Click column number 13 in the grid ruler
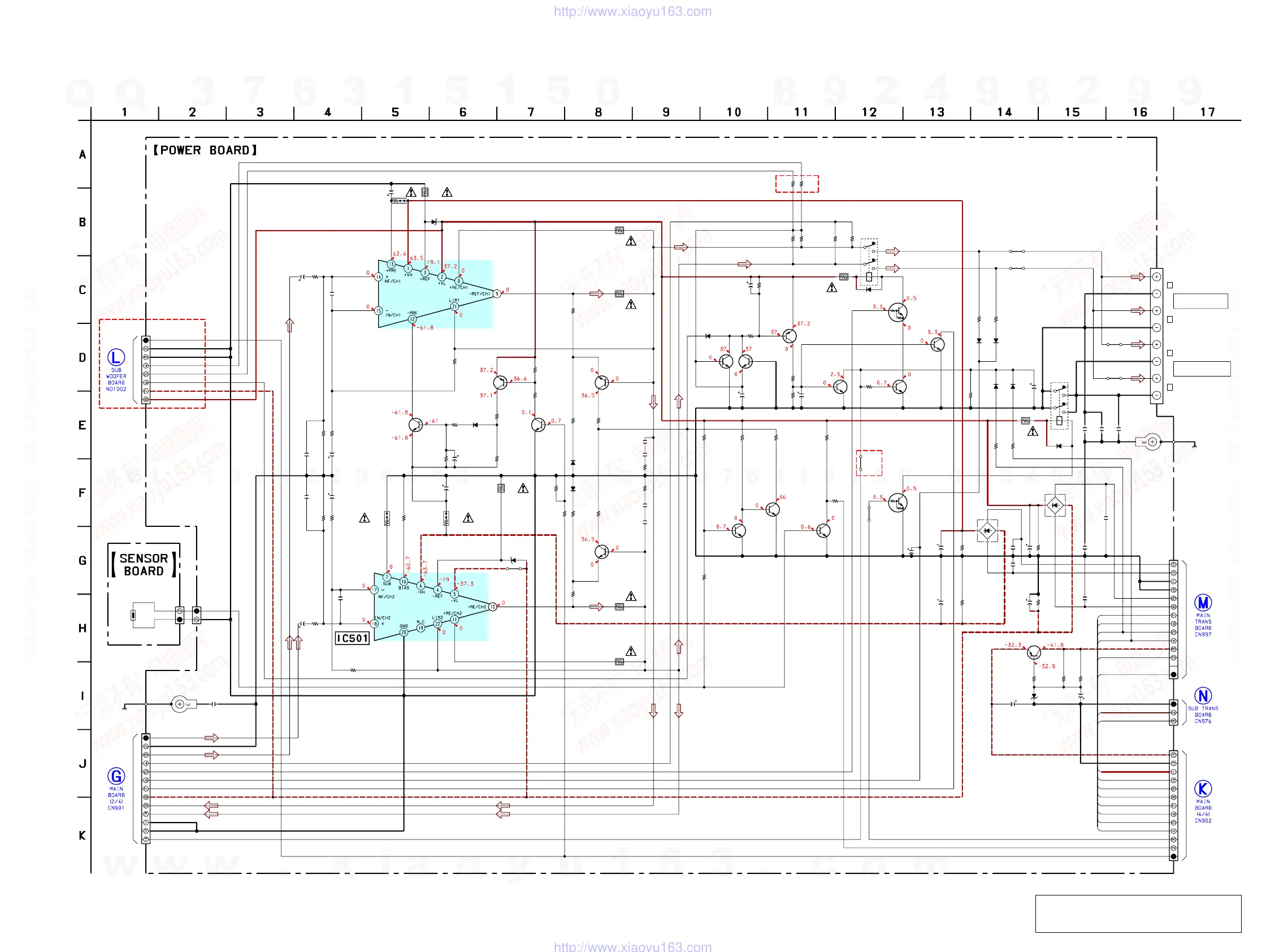 (937, 112)
